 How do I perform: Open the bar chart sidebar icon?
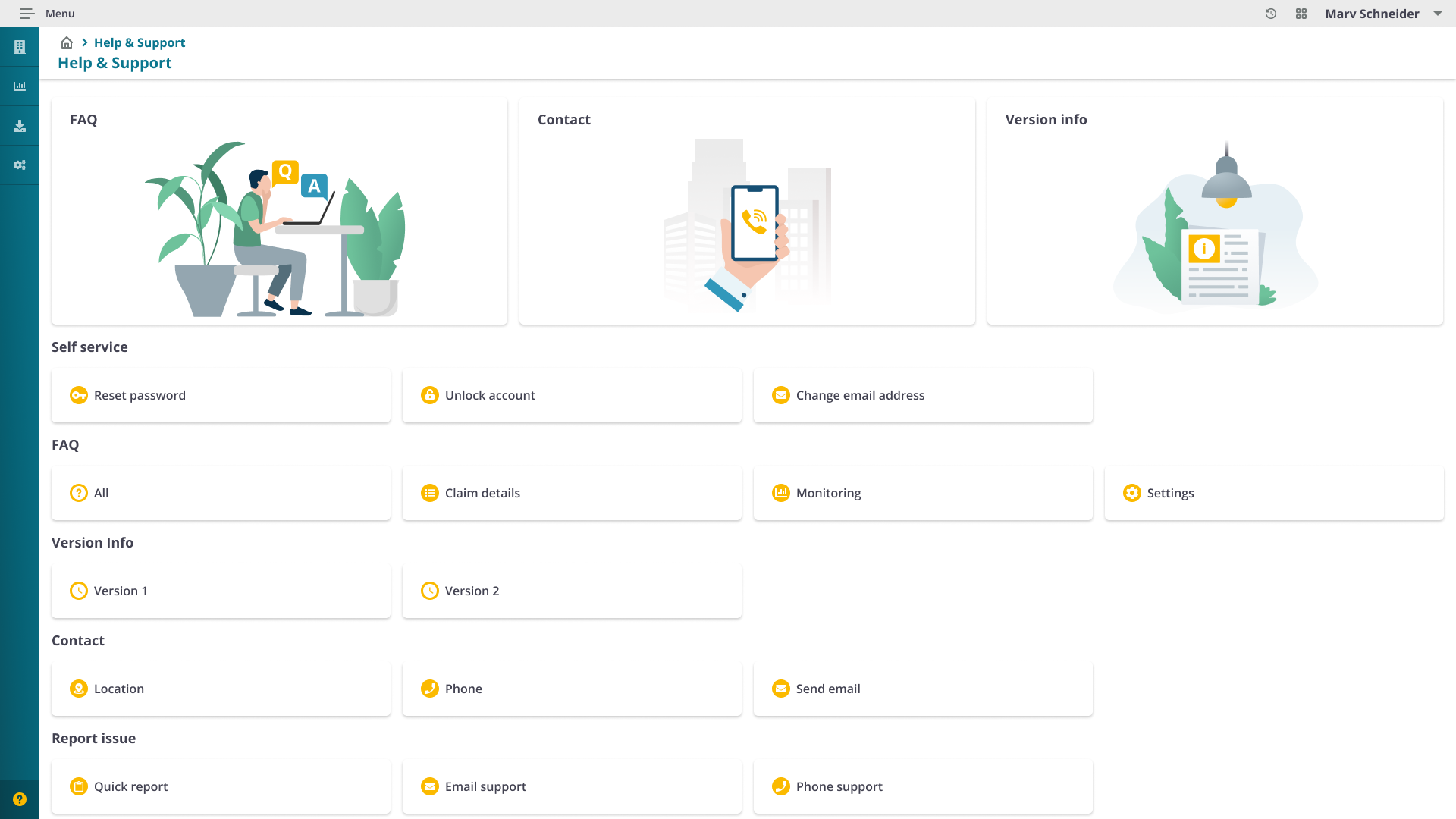click(20, 86)
